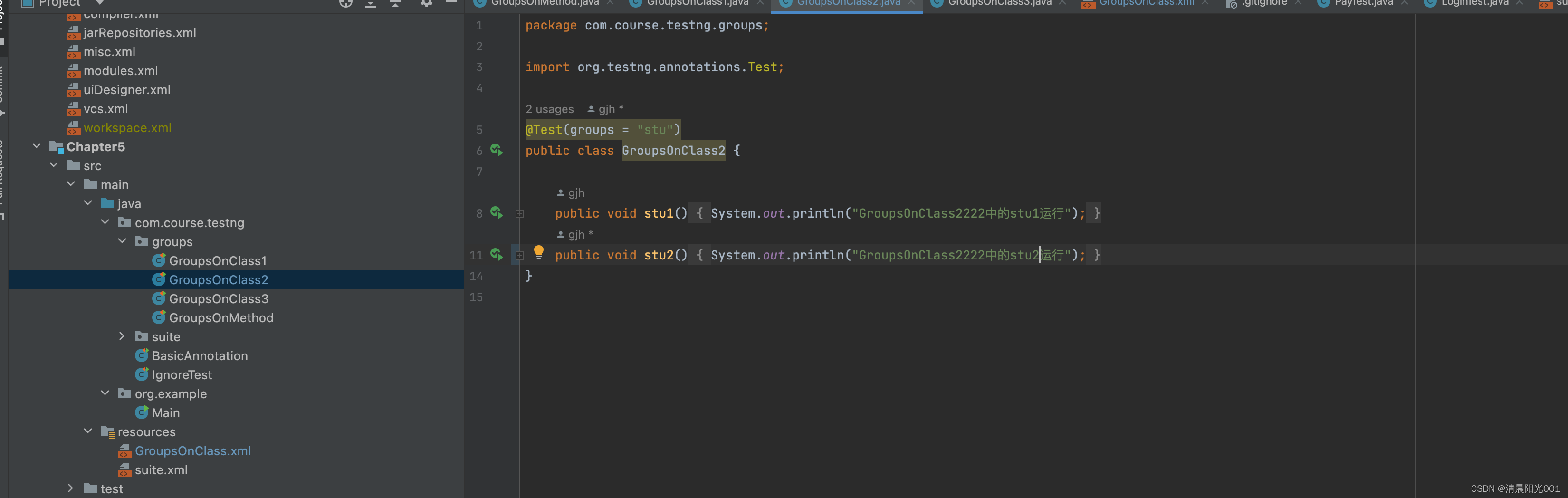Open the Project view dropdown arrow

(x=99, y=3)
